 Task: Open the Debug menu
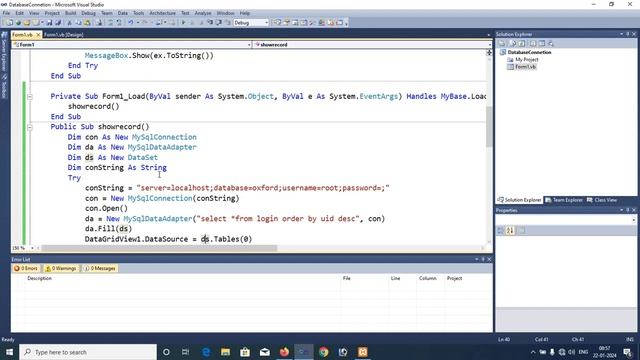88,13
